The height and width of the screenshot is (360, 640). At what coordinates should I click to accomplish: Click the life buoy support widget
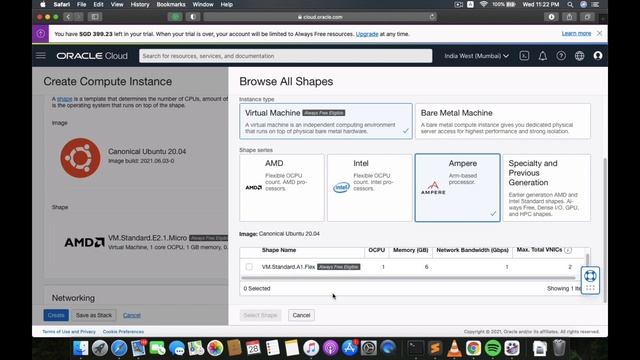tap(590, 276)
